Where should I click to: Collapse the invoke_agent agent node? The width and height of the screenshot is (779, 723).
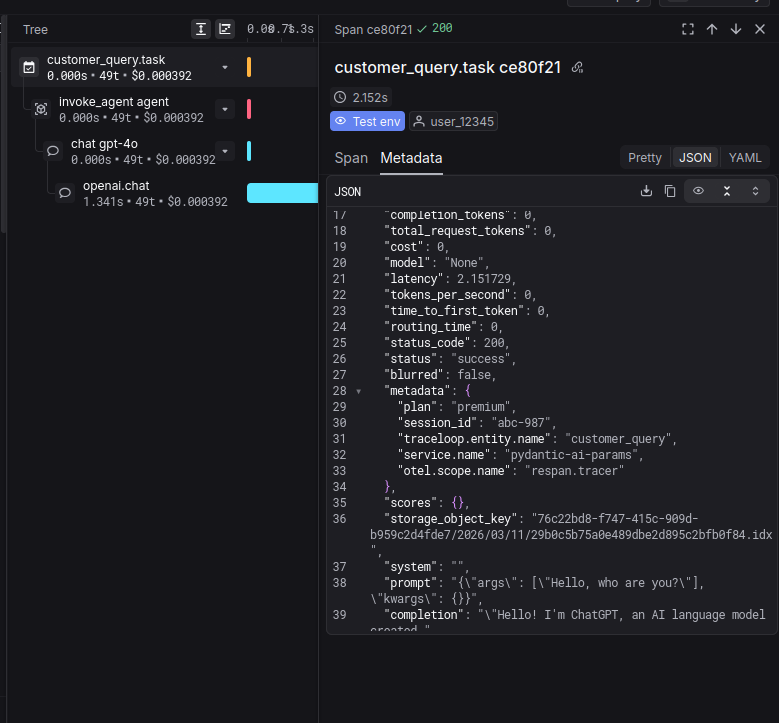225,109
